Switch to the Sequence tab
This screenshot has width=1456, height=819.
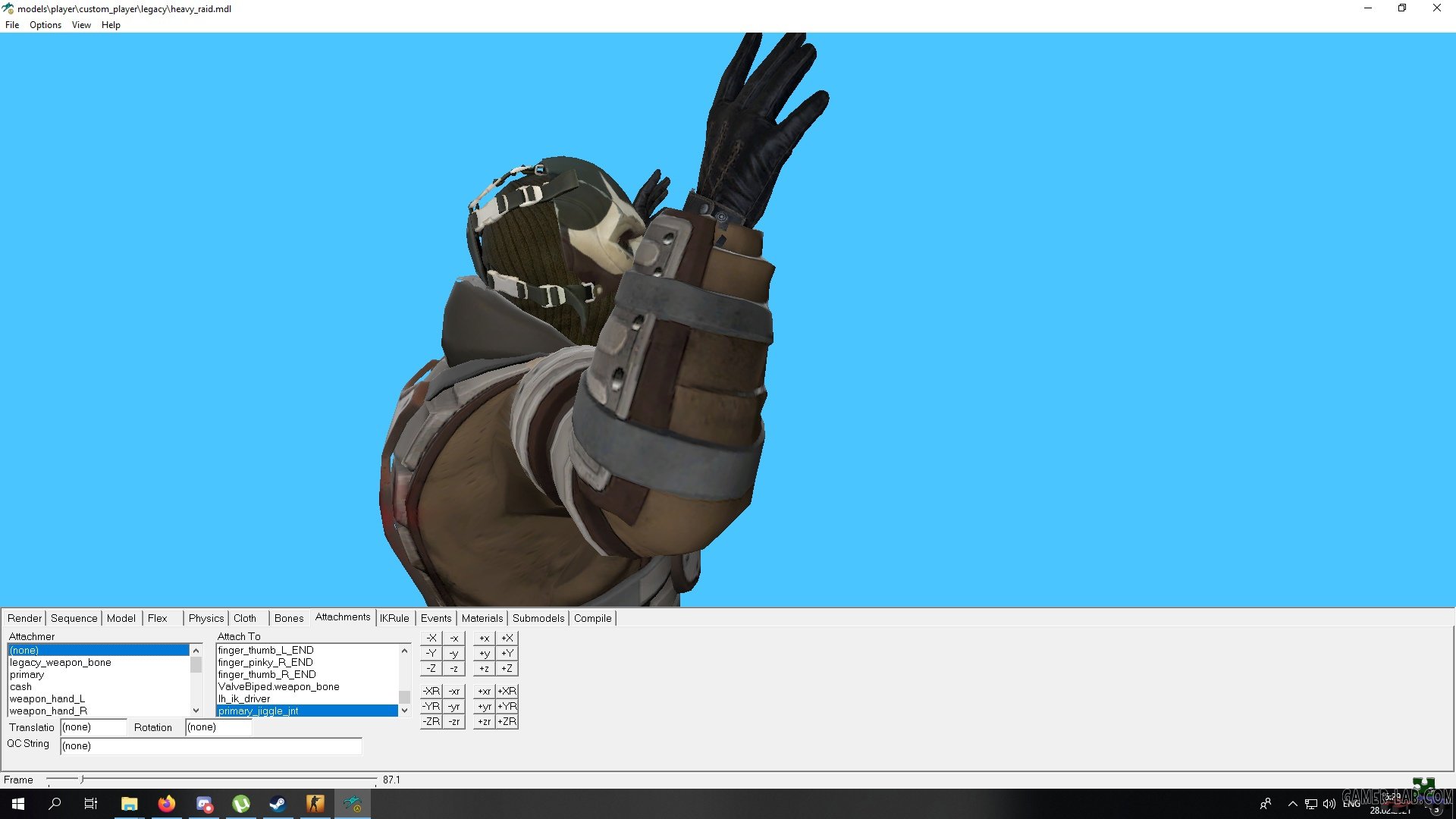74,619
